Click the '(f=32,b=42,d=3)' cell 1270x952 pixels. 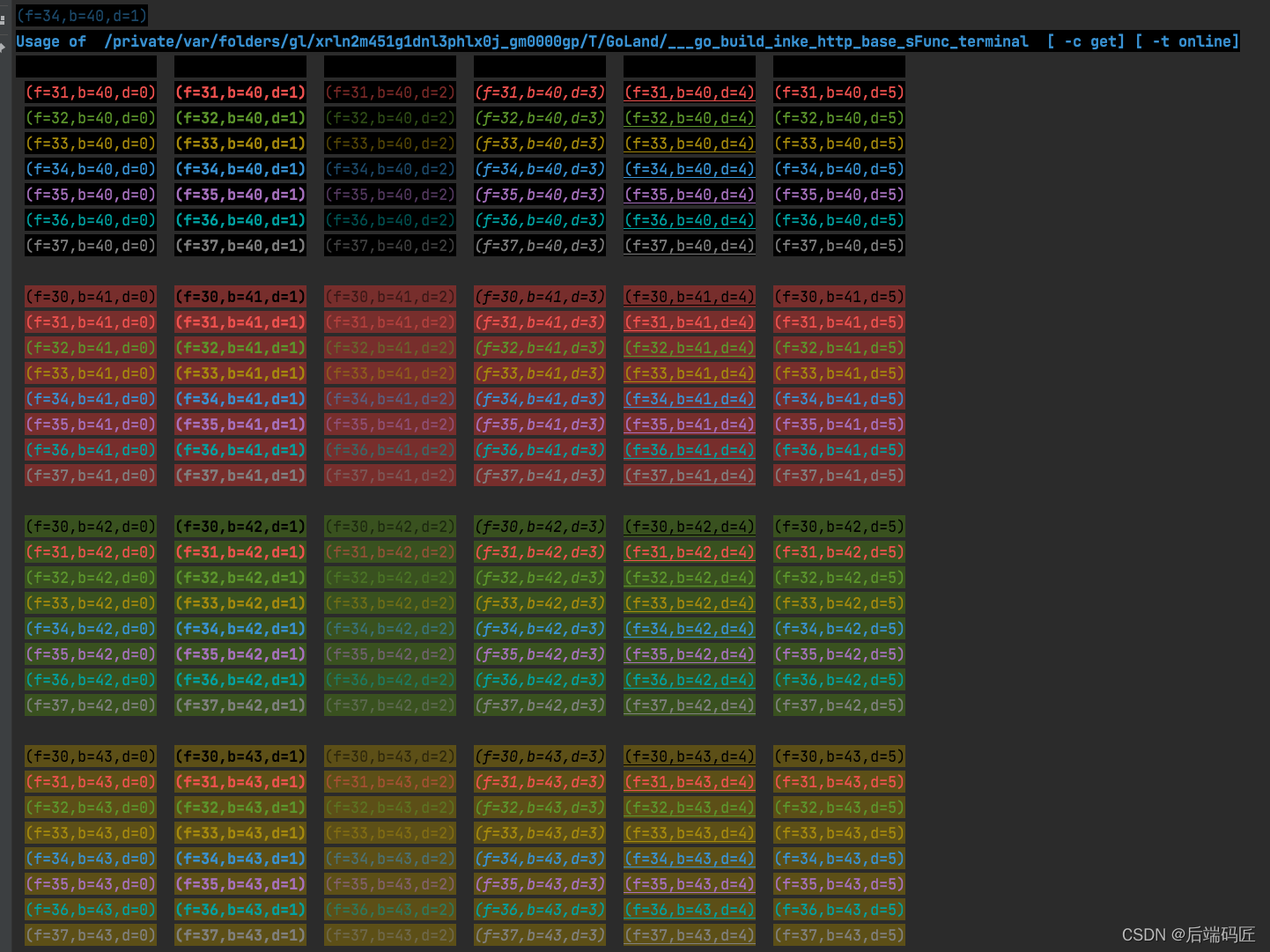pyautogui.click(x=540, y=578)
